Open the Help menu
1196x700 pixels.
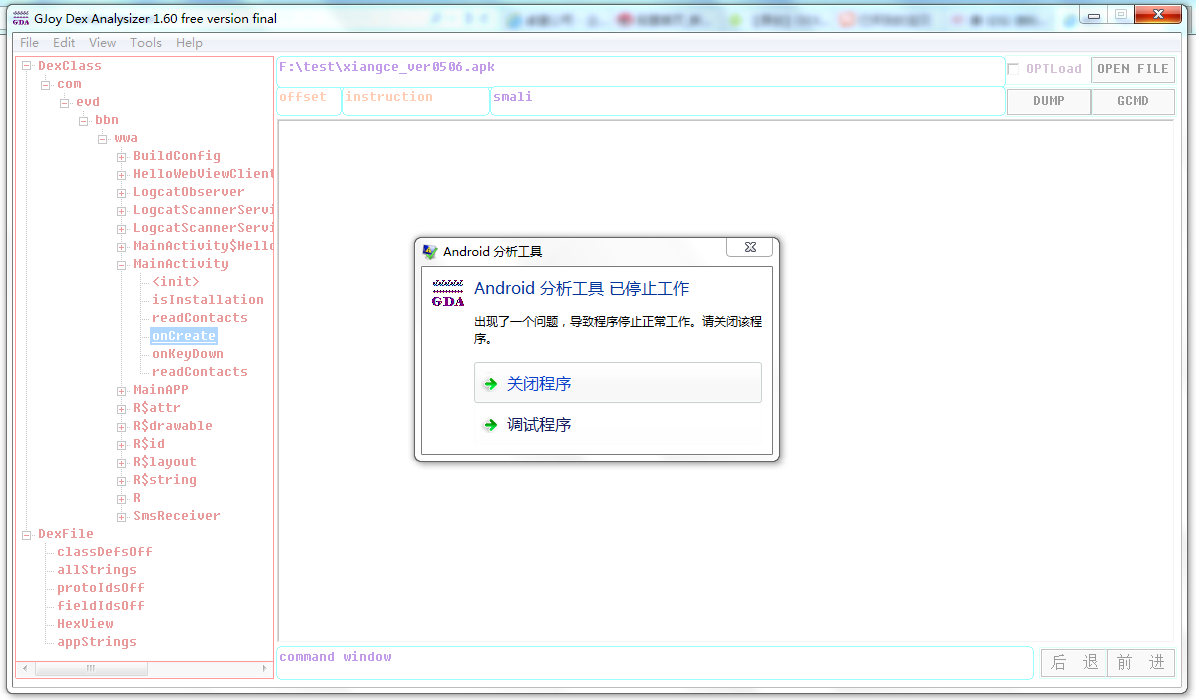point(189,43)
